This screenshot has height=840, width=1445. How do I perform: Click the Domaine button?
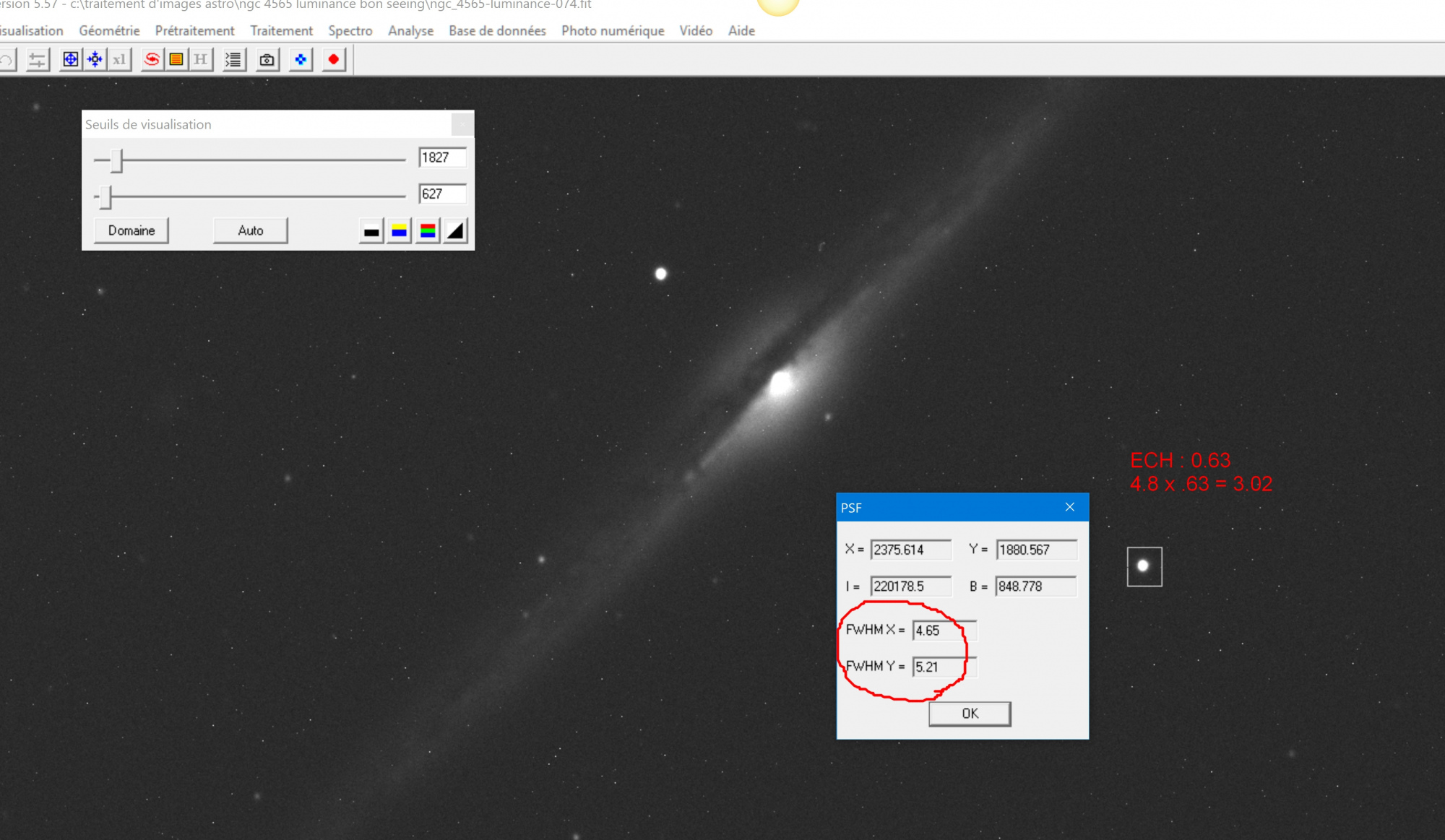[131, 230]
